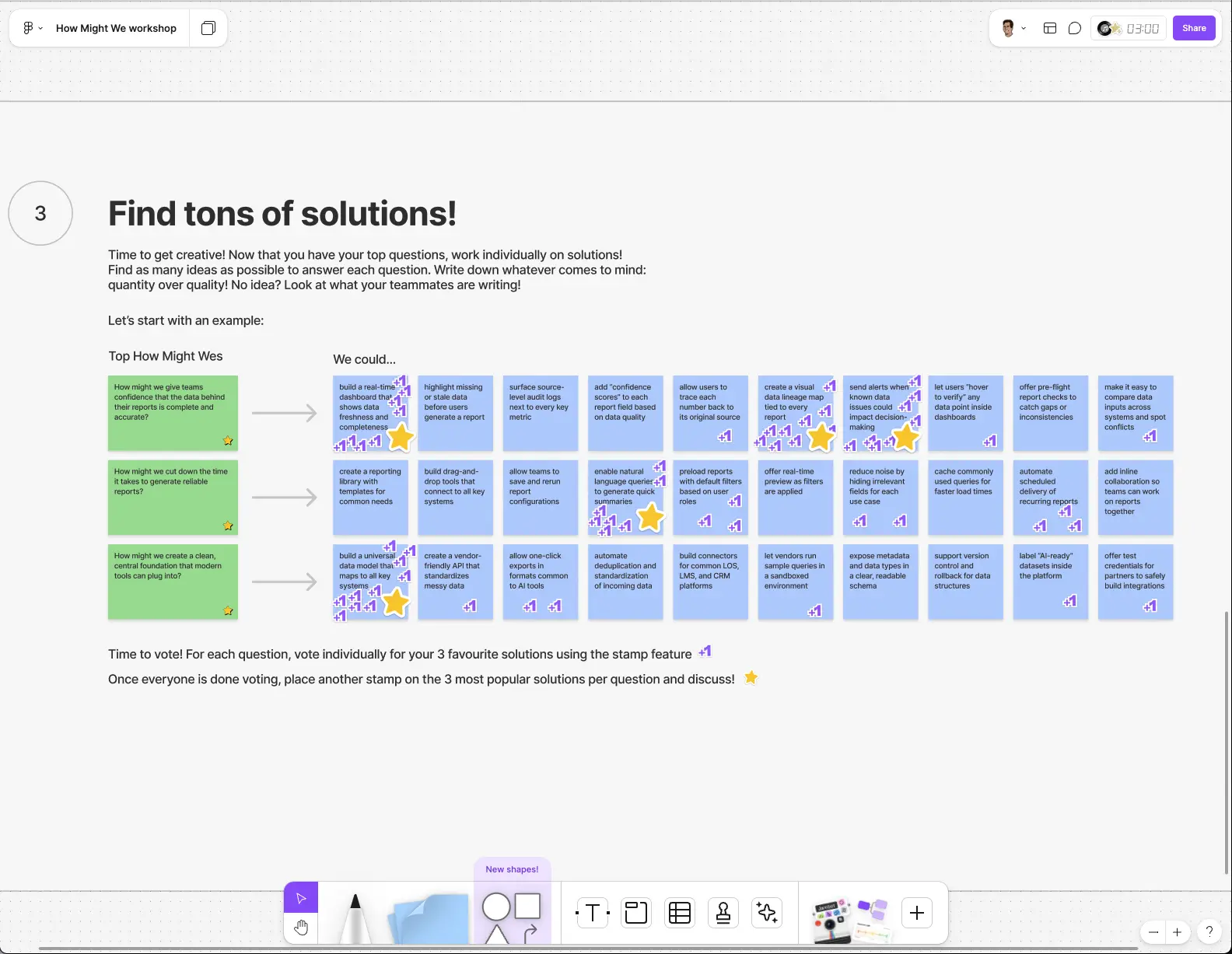Open the help question mark button
The image size is (1232, 954).
click(x=1209, y=931)
